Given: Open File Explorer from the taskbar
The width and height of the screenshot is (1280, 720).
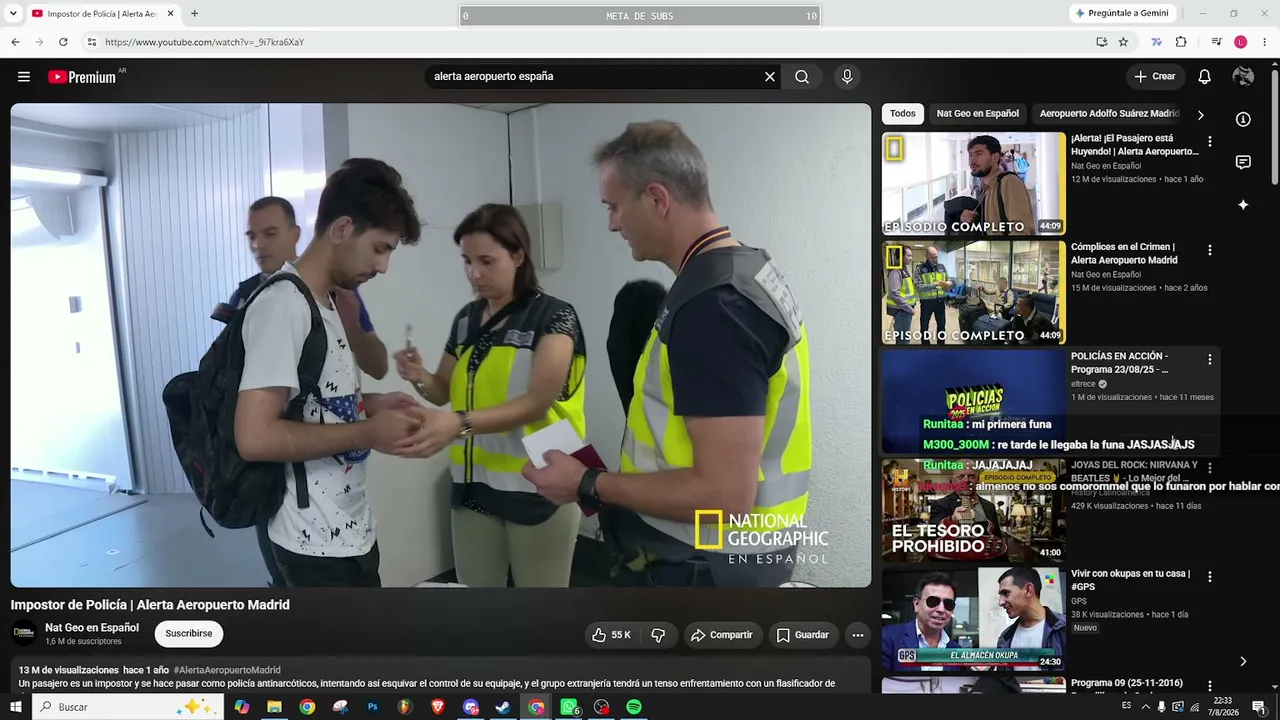Looking at the screenshot, I should [274, 707].
